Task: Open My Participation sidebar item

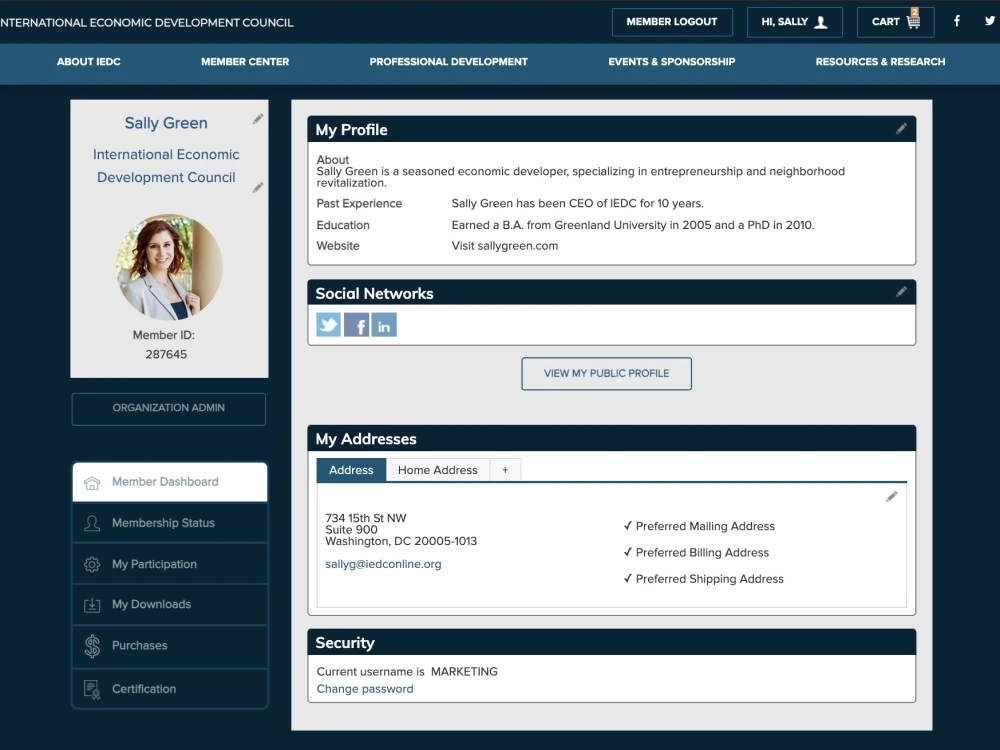Action: [170, 564]
